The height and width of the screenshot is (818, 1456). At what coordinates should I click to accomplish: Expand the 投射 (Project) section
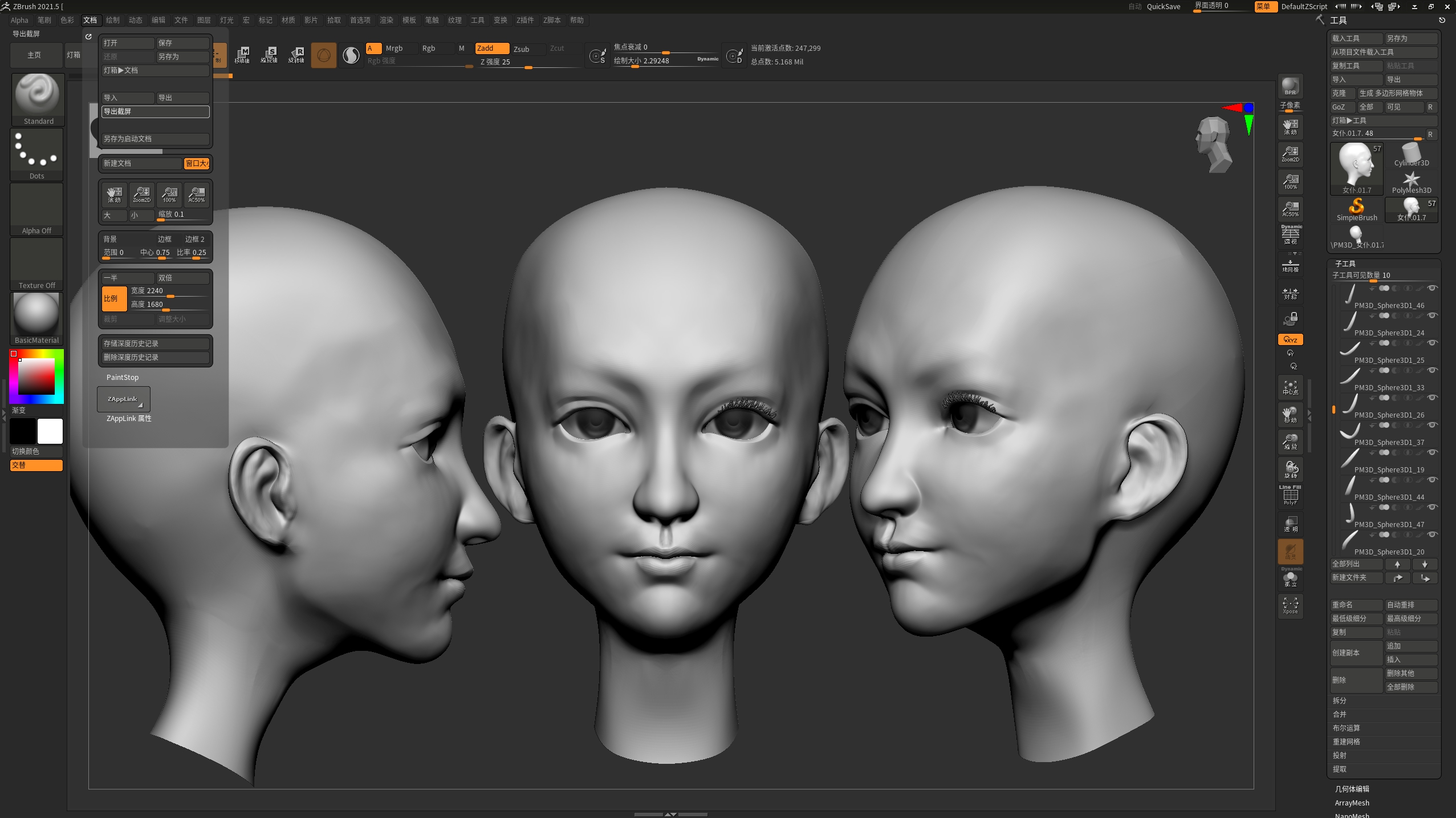1339,755
